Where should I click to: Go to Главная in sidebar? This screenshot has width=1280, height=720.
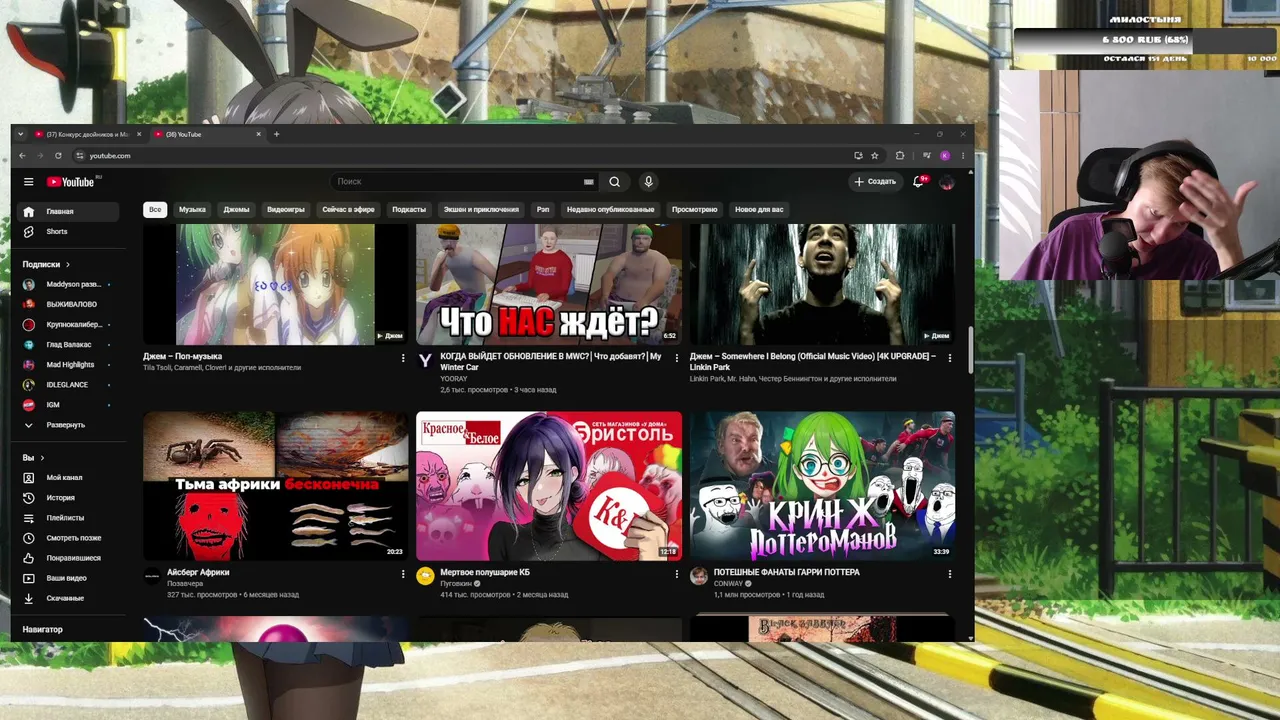(x=68, y=212)
